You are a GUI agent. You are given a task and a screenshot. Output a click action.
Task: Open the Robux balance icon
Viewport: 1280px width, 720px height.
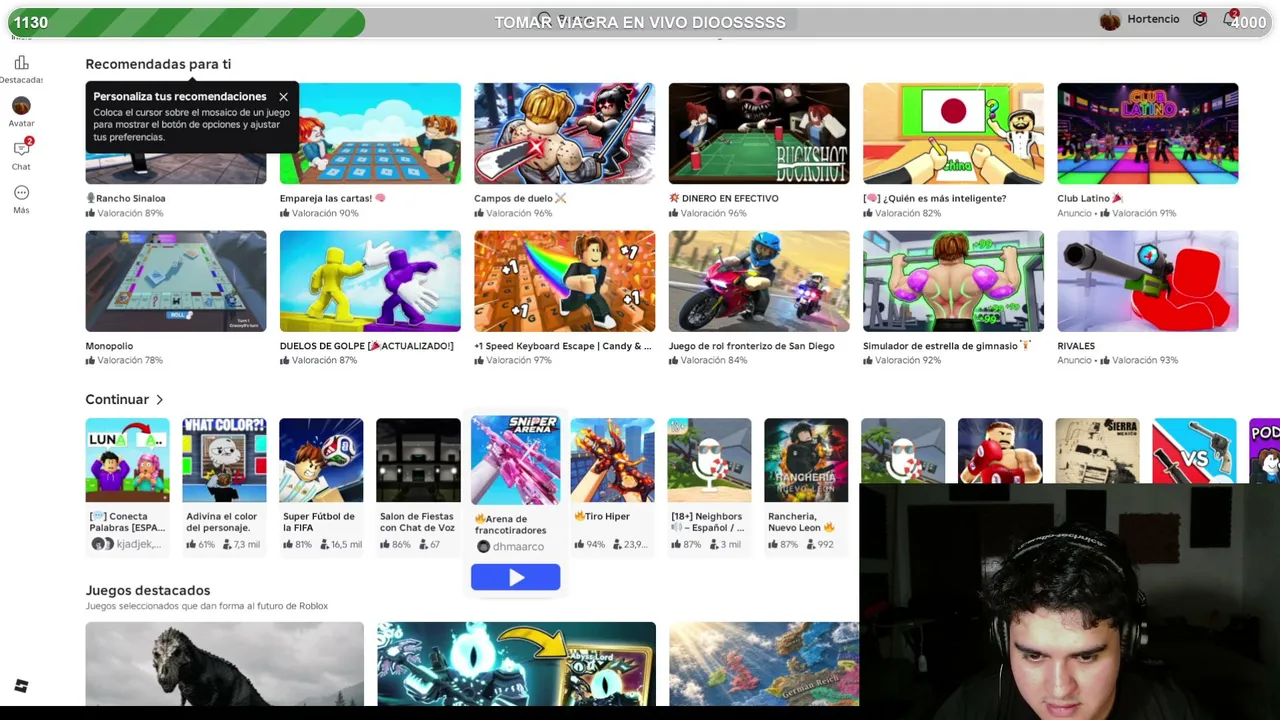pos(1200,19)
